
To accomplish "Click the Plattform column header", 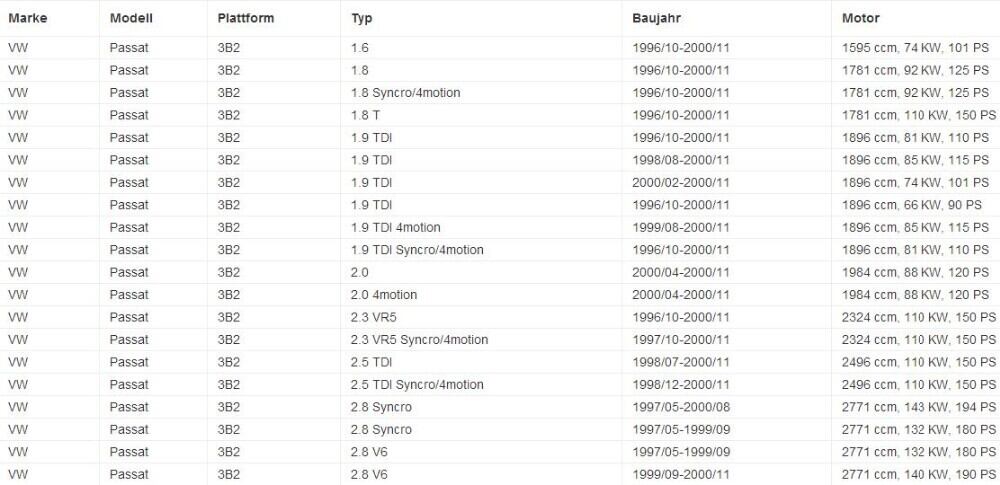I will click(245, 18).
